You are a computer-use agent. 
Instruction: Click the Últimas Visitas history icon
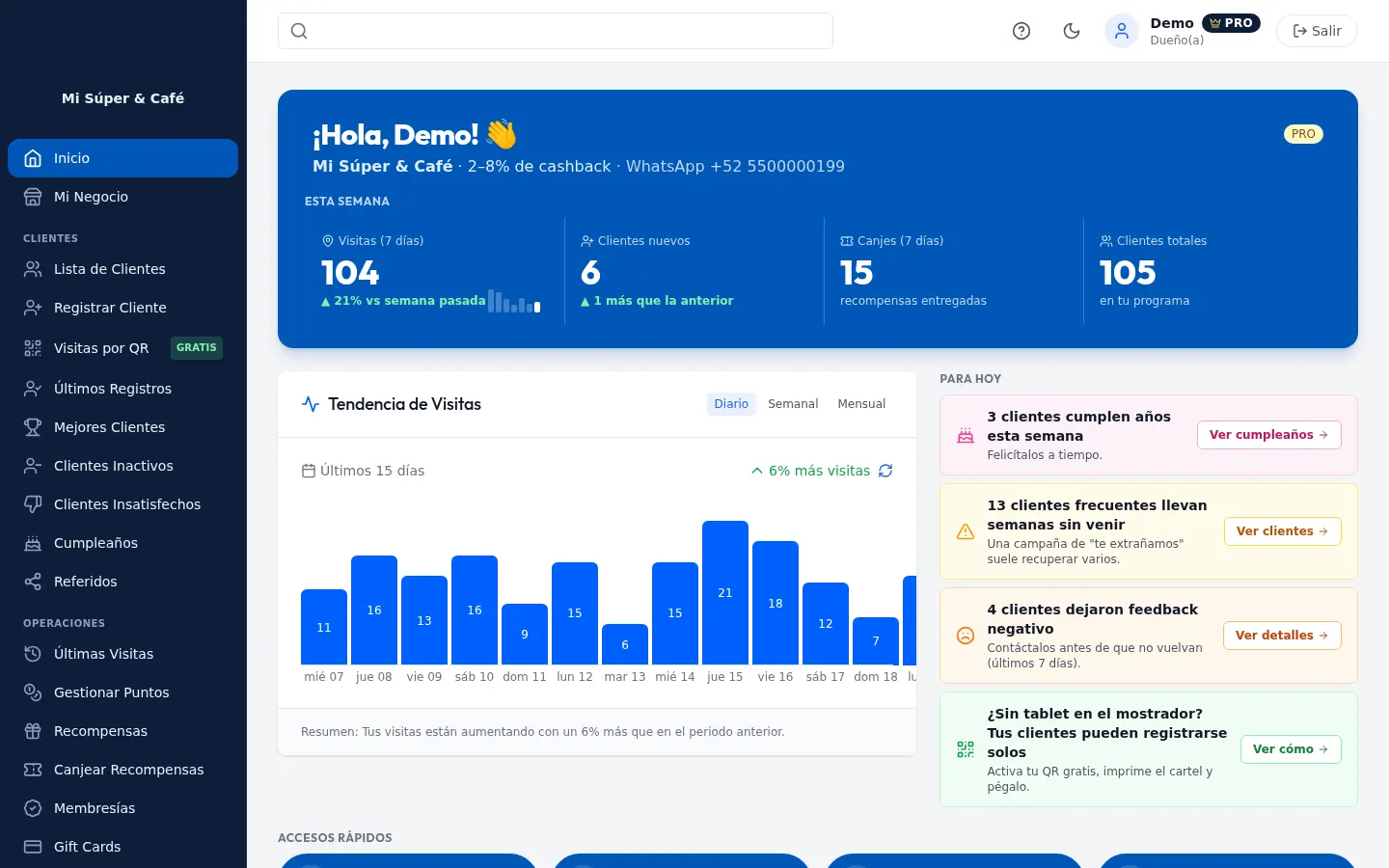pos(33,654)
